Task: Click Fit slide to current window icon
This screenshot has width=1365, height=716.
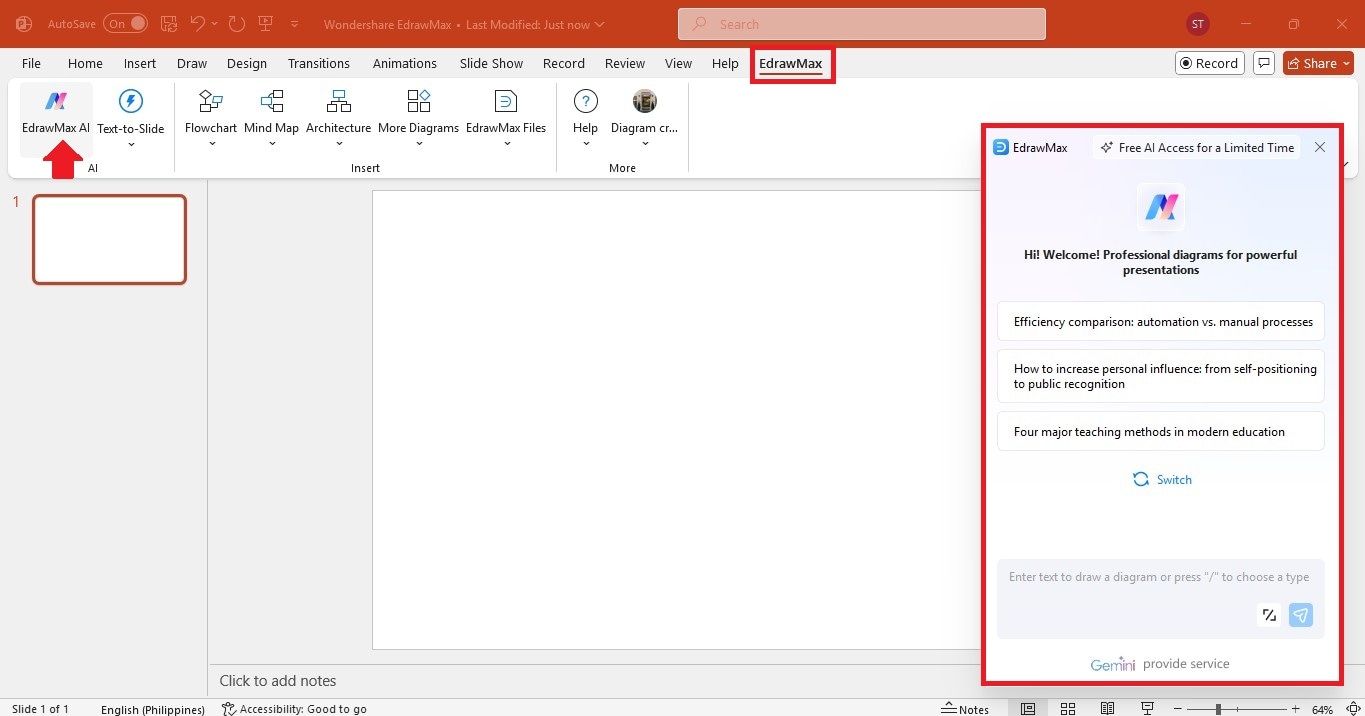Action: pos(1352,709)
